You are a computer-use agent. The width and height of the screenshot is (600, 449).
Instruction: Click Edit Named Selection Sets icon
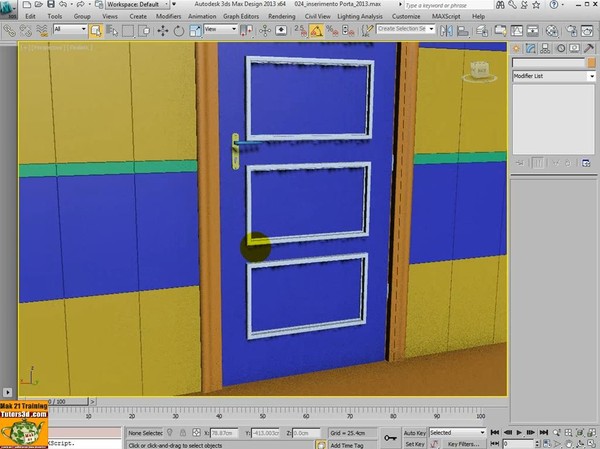click(x=367, y=31)
